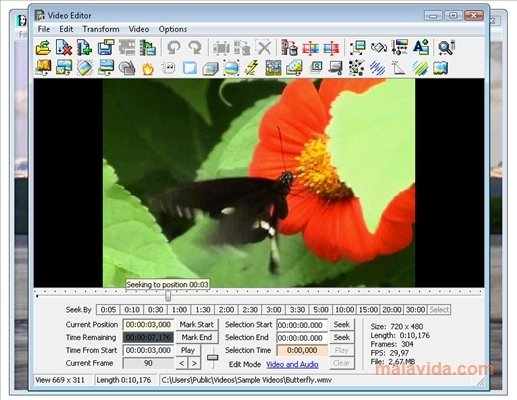
Task: Click the vertical speed slider handle
Action: point(213,357)
